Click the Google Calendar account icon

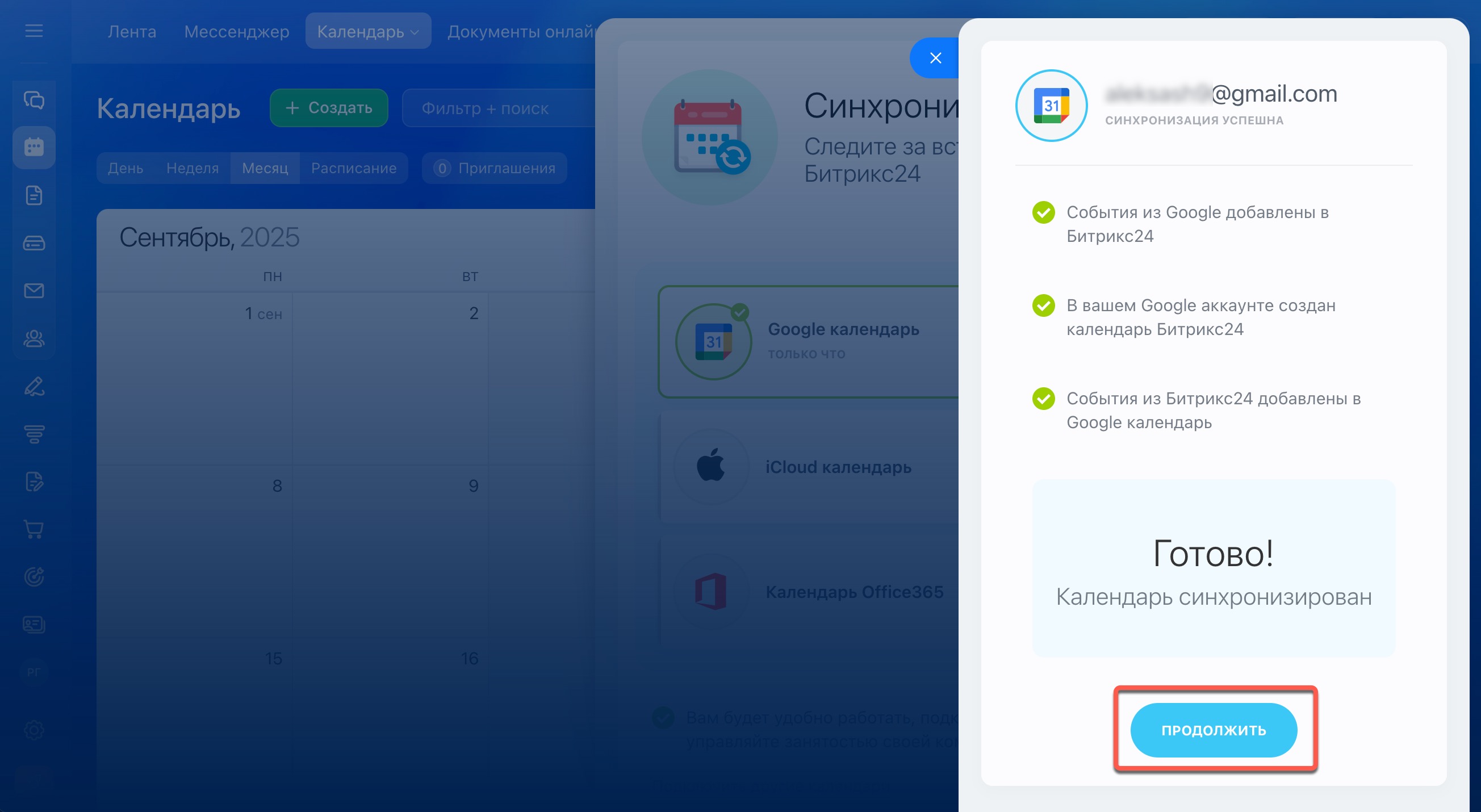click(x=1051, y=106)
